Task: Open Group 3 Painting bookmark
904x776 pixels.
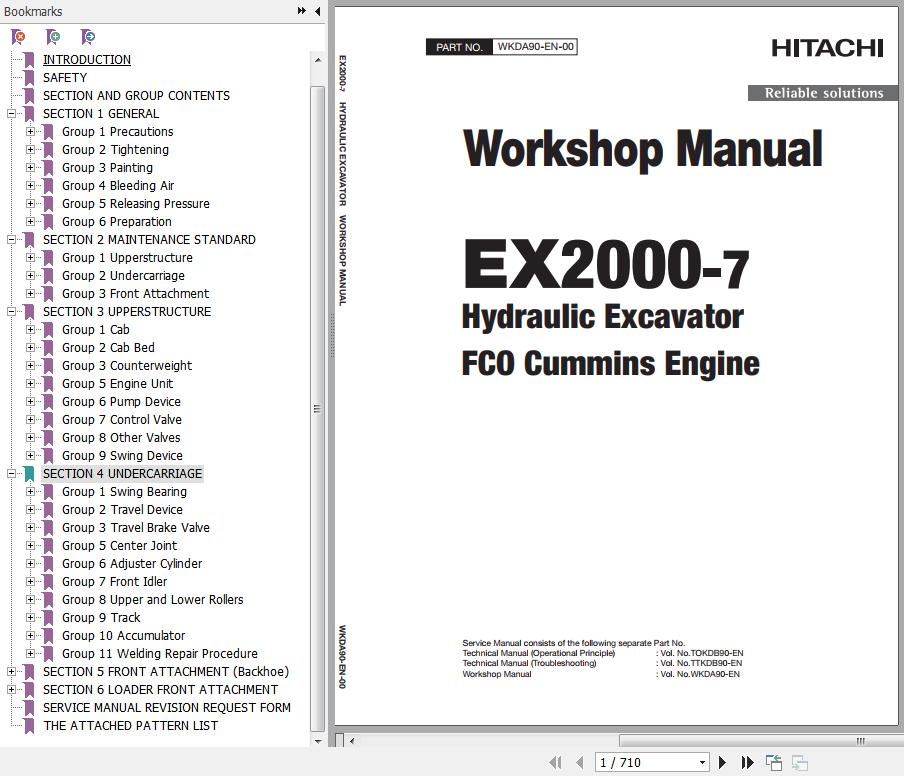Action: [107, 168]
